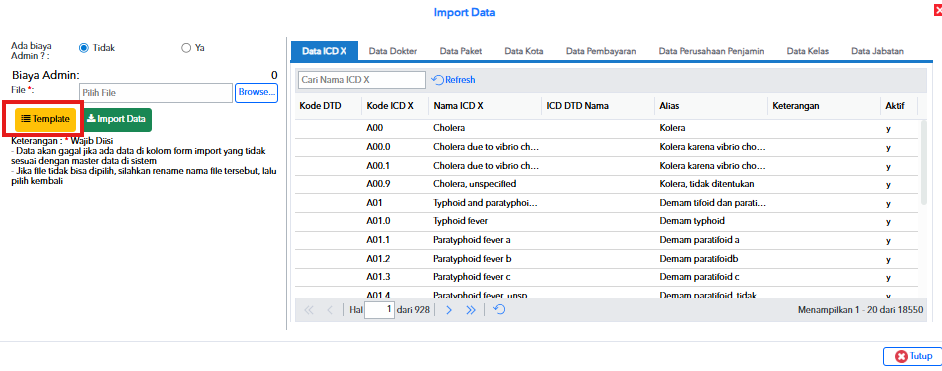Go to next page in pagination bar
942x371 pixels.
pos(449,310)
